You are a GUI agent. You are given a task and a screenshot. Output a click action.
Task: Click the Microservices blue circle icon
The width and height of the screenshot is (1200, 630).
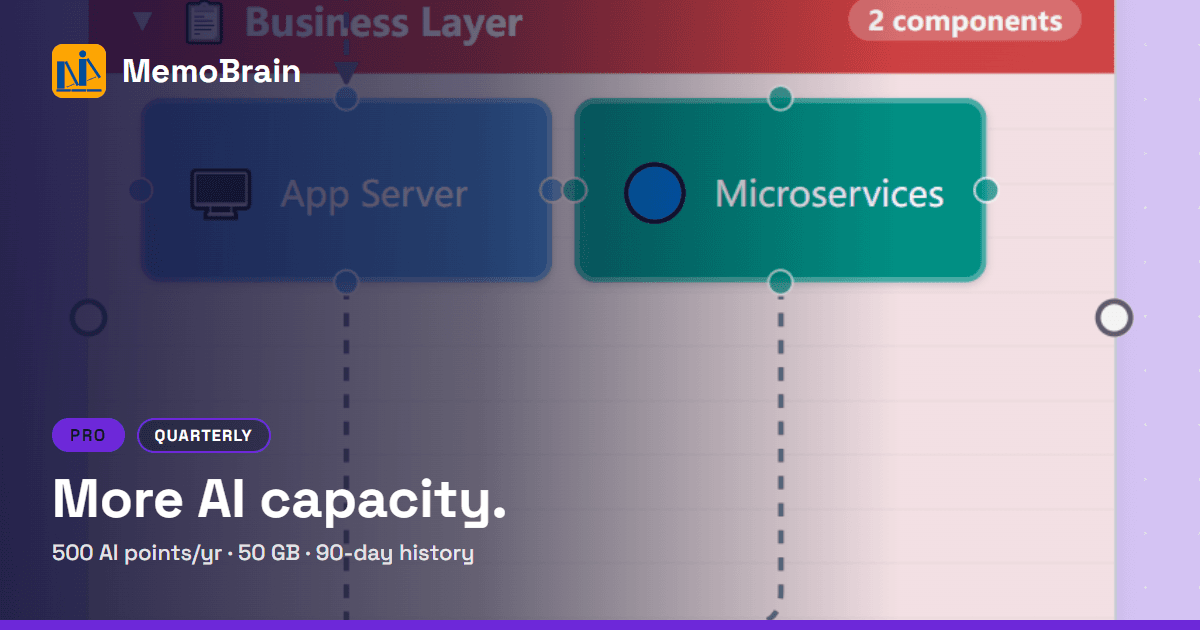point(655,192)
